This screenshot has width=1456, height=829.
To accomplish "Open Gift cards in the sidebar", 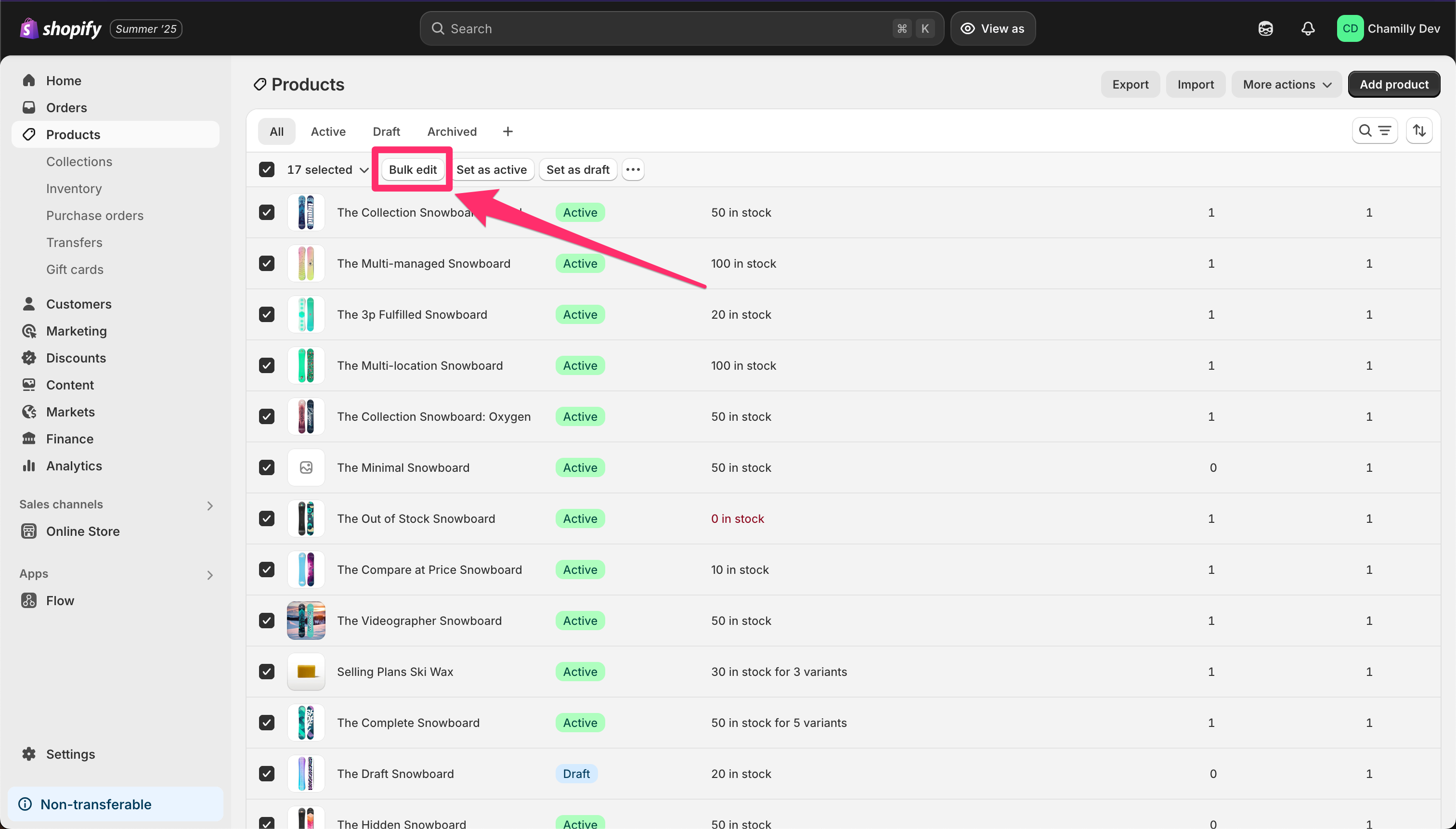I will coord(75,269).
